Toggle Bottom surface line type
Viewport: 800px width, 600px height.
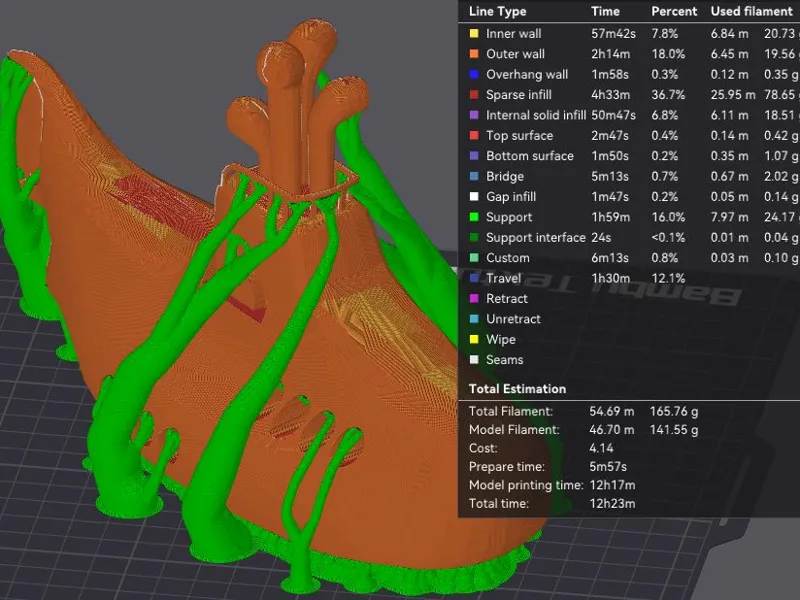point(530,156)
